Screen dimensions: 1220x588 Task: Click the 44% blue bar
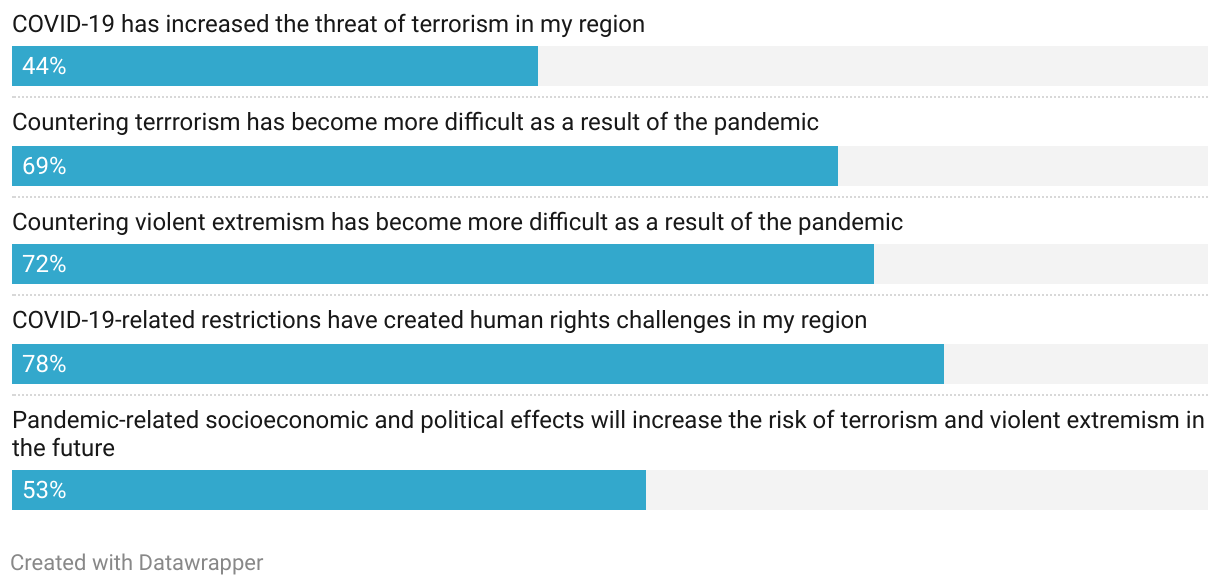click(x=275, y=66)
